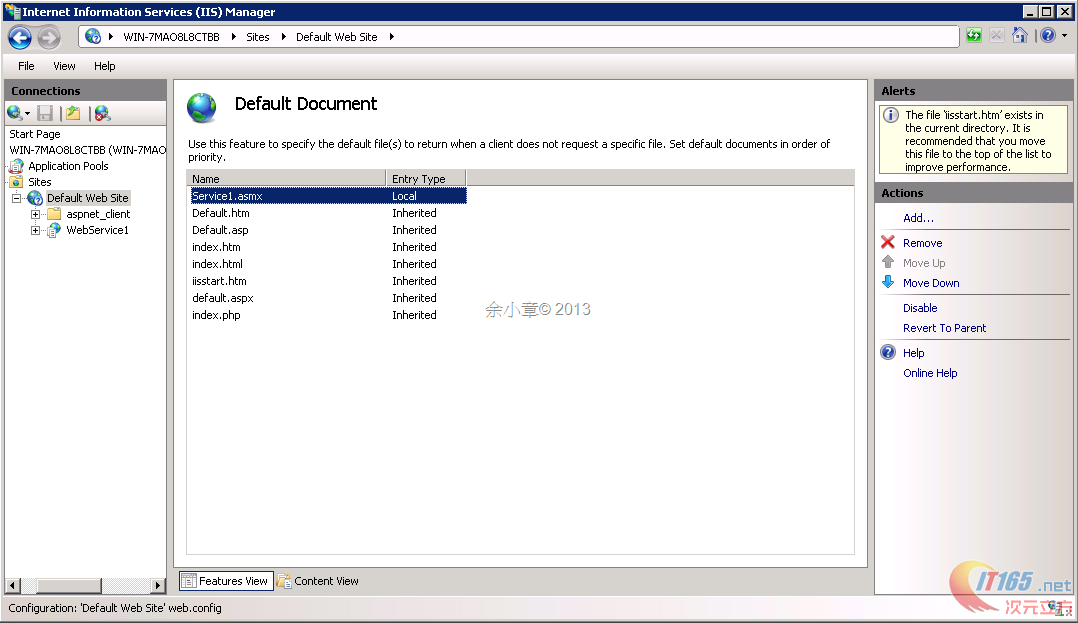Click the Application Pools icon

[x=16, y=166]
